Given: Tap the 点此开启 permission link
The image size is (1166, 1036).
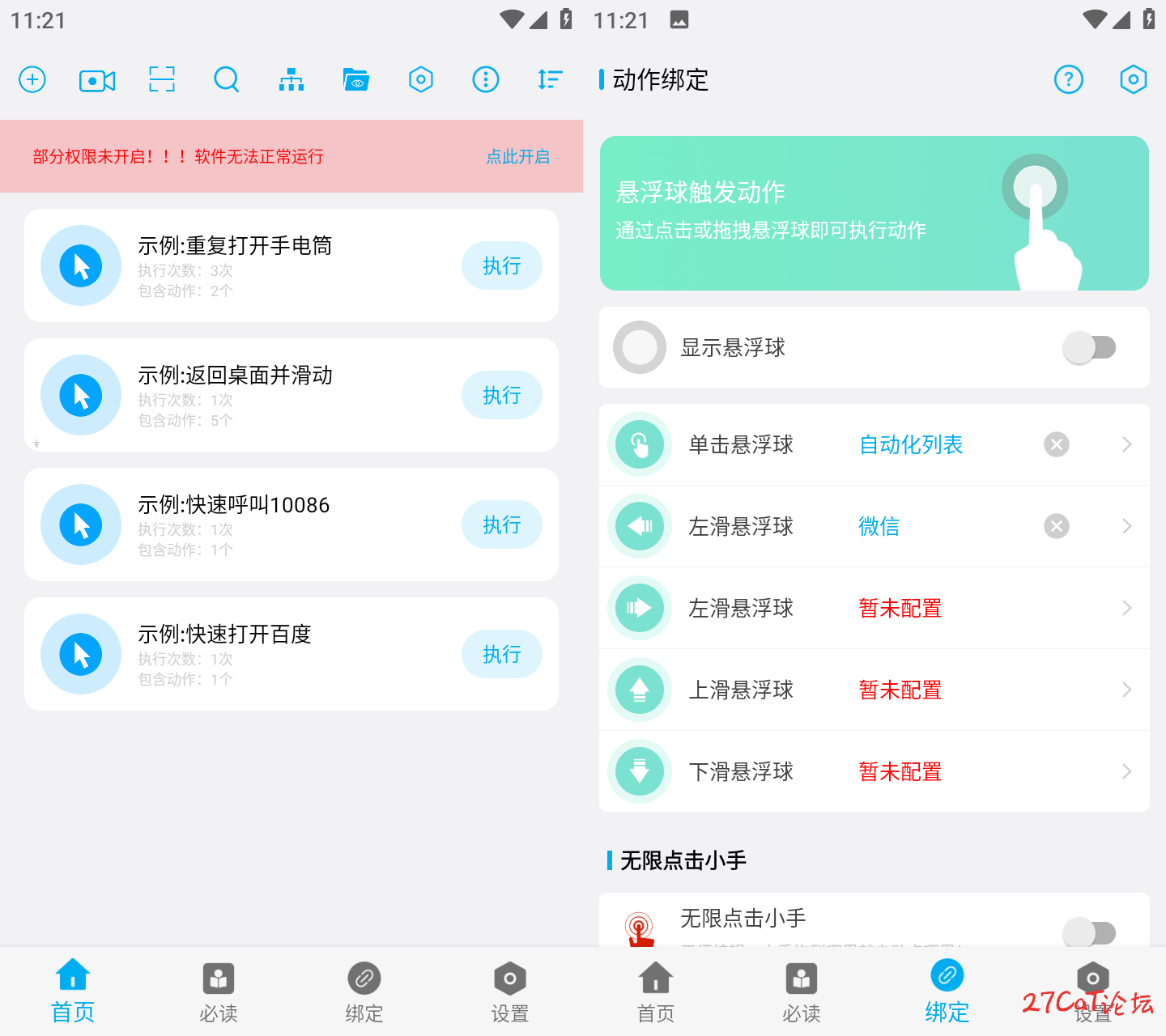Looking at the screenshot, I should coord(518,156).
